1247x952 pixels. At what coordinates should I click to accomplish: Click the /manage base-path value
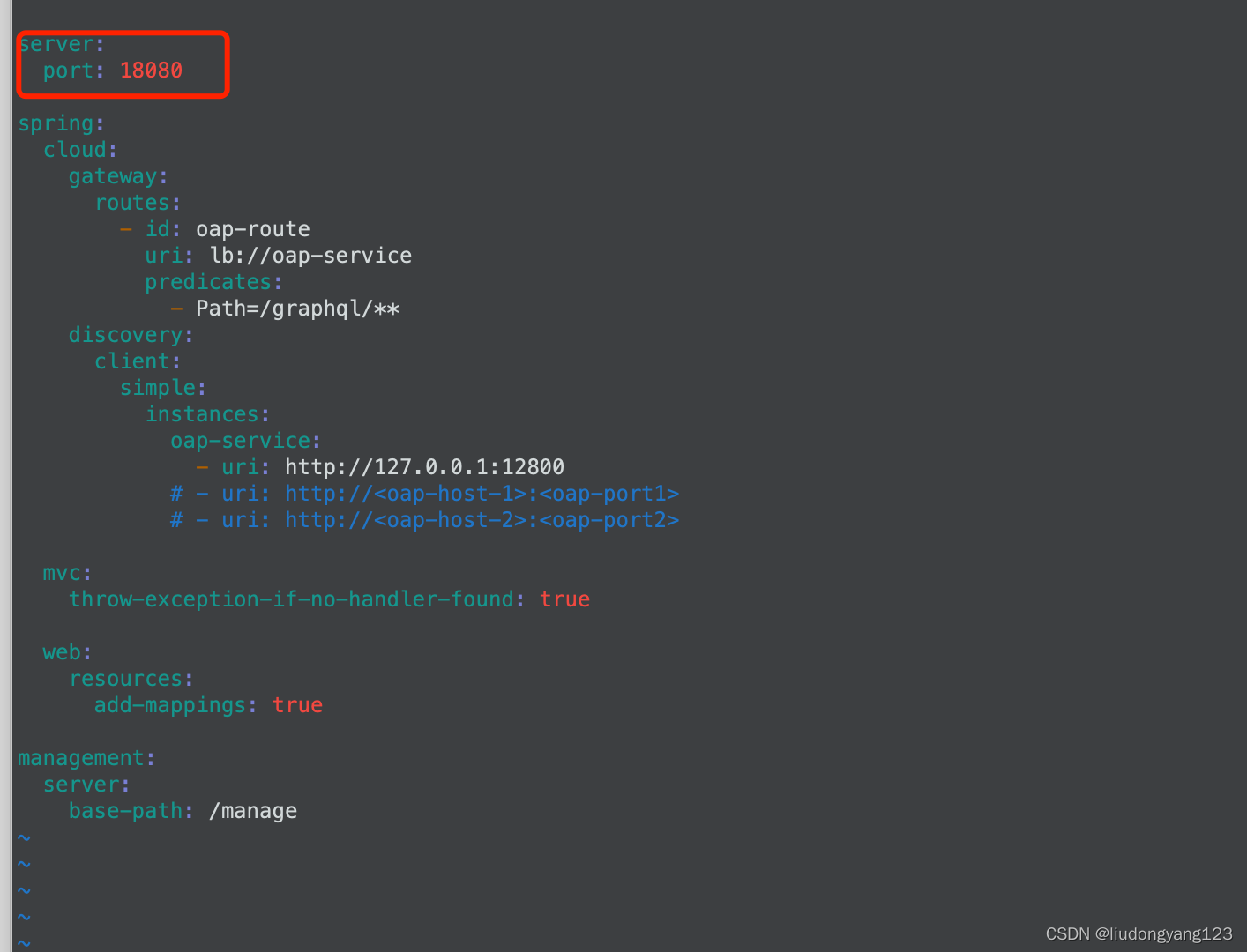[x=253, y=811]
